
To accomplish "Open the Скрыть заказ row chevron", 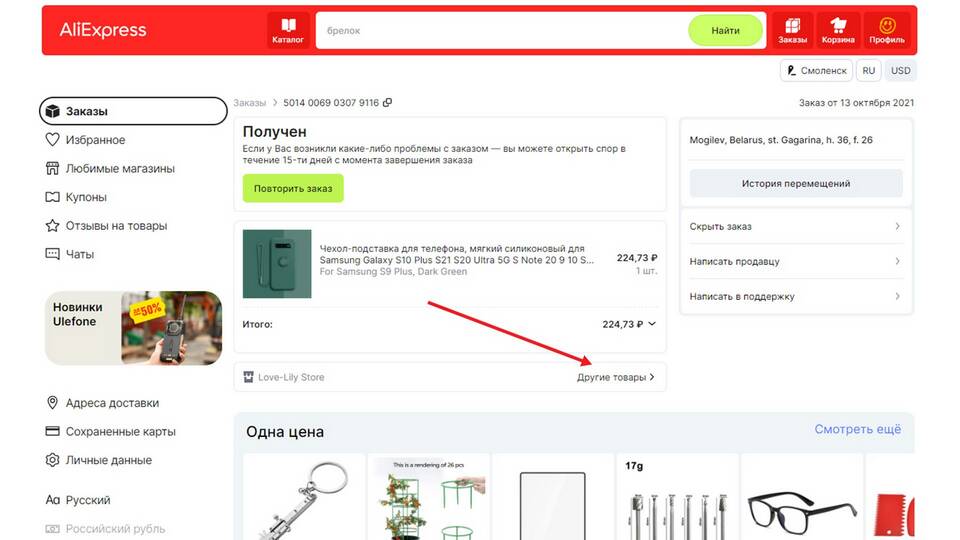I will (897, 226).
